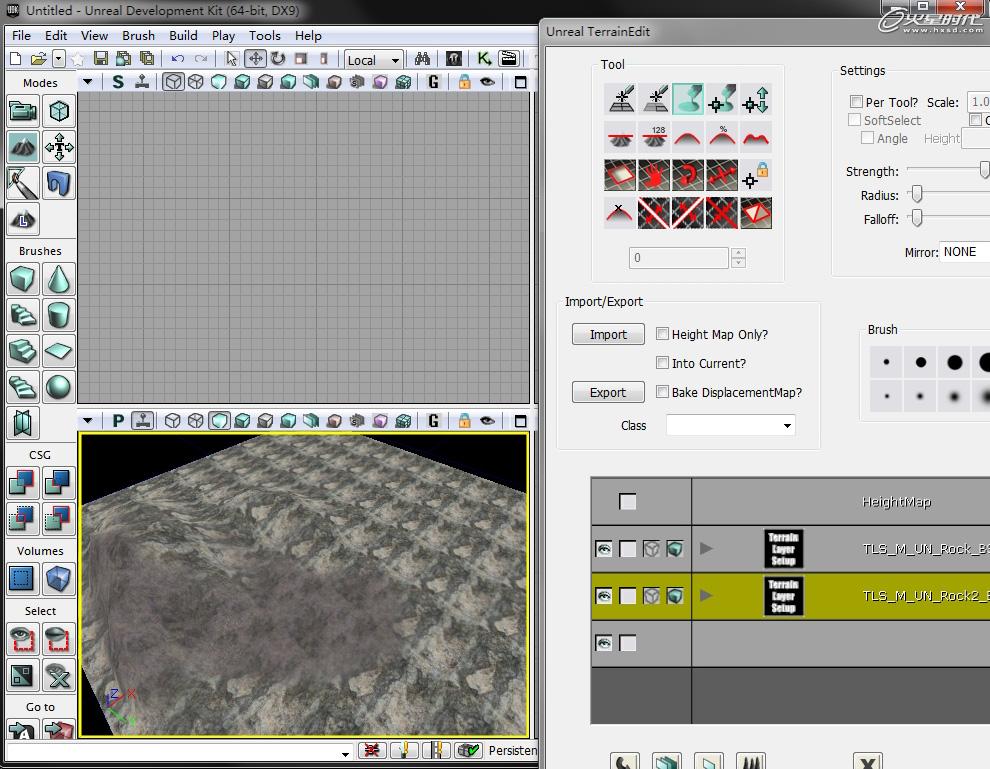The image size is (990, 769).
Task: Create a Cube builder brush
Action: pos(23,280)
